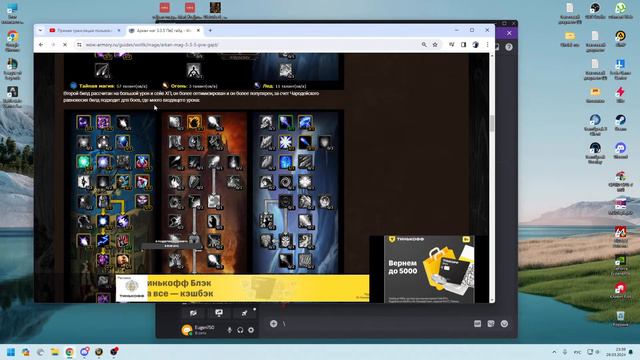Toggle Discord camera button
This screenshot has width=640, height=360.
193,313
